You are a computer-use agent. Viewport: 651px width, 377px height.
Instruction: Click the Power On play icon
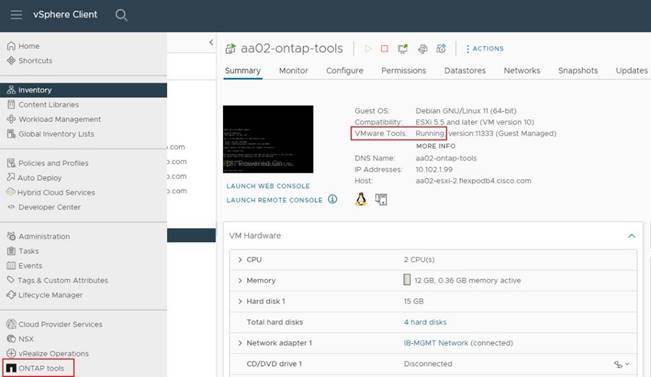[x=367, y=49]
